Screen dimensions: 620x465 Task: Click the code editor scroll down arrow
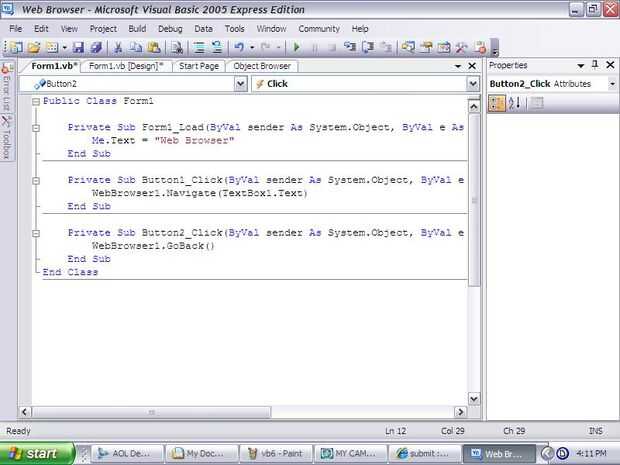(474, 399)
